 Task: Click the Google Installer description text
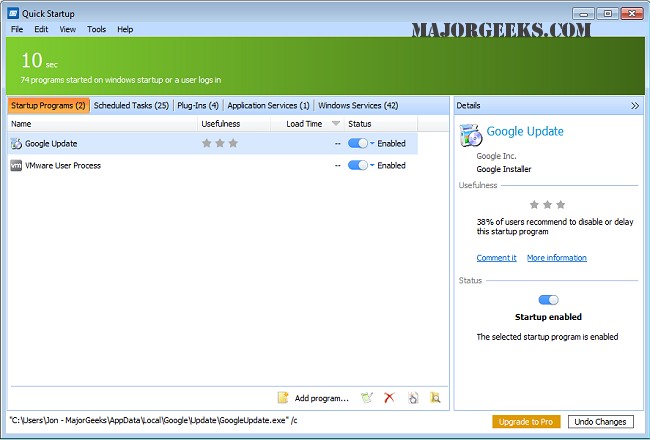point(504,169)
